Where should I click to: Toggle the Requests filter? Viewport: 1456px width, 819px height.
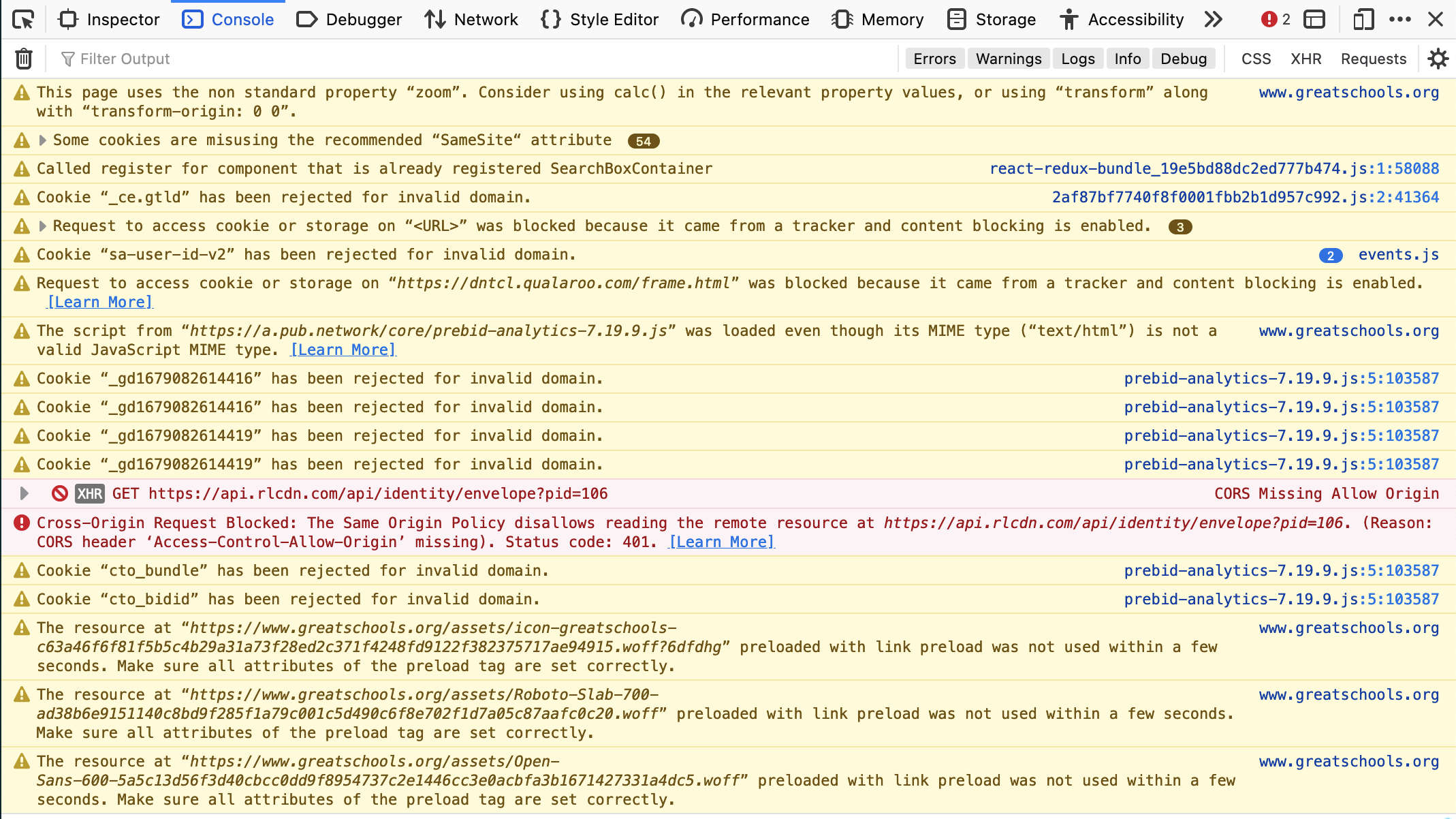pos(1374,59)
